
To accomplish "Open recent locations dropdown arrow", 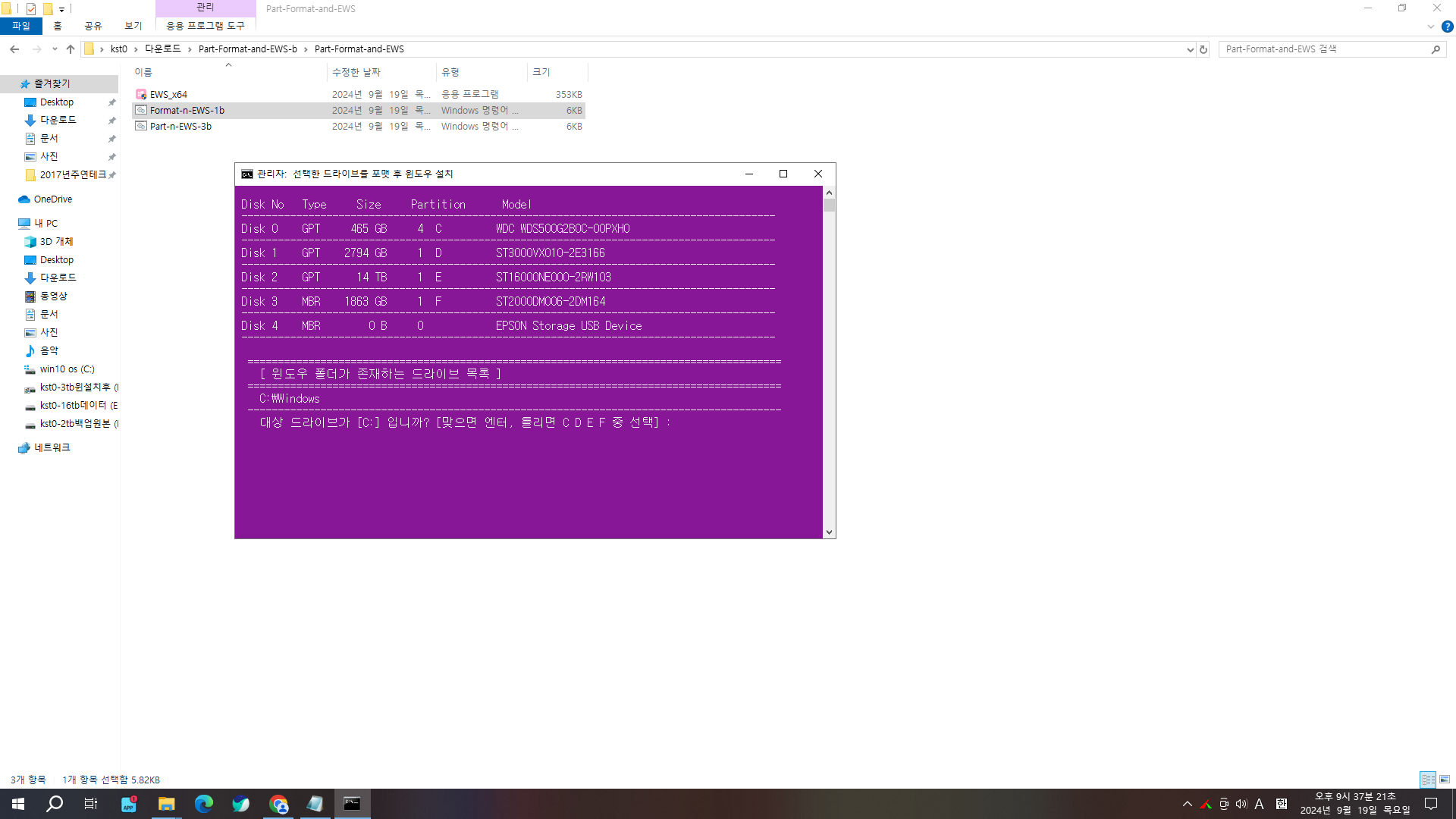I will 55,49.
